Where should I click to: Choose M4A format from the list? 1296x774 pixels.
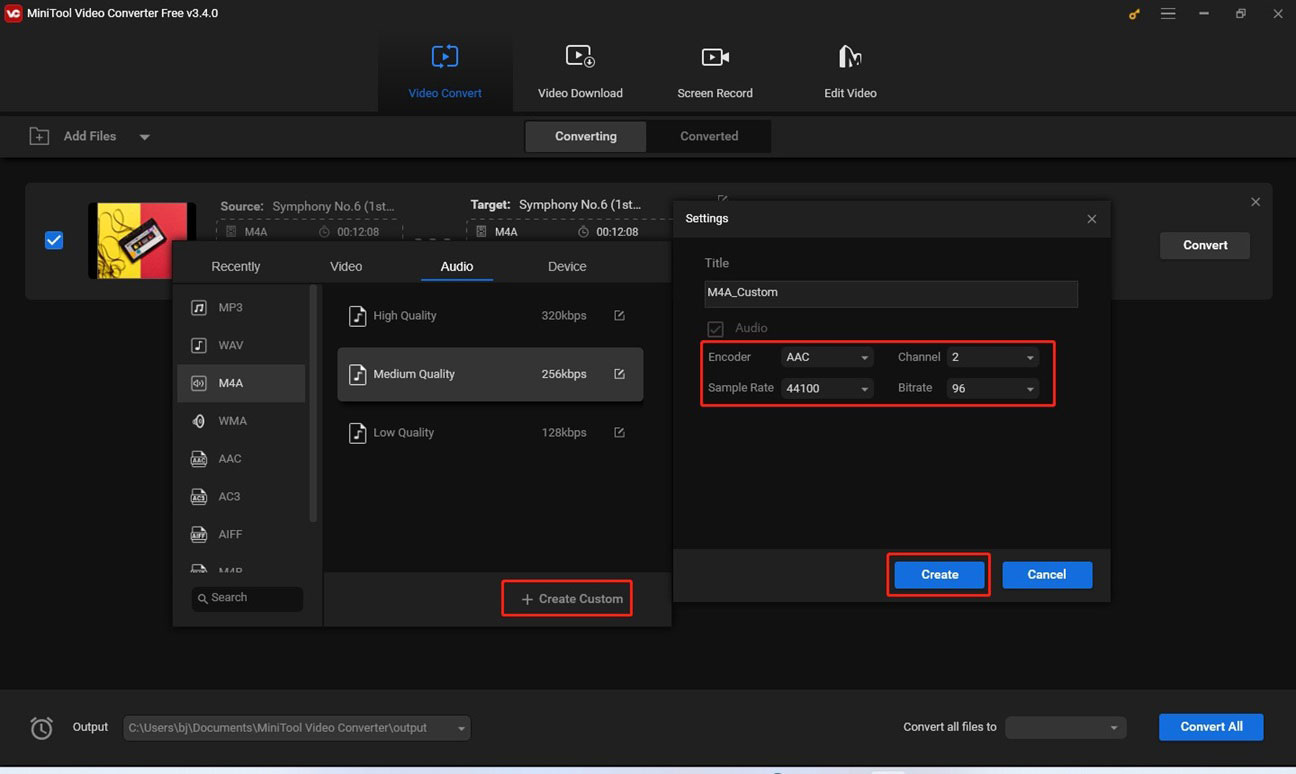pos(241,383)
